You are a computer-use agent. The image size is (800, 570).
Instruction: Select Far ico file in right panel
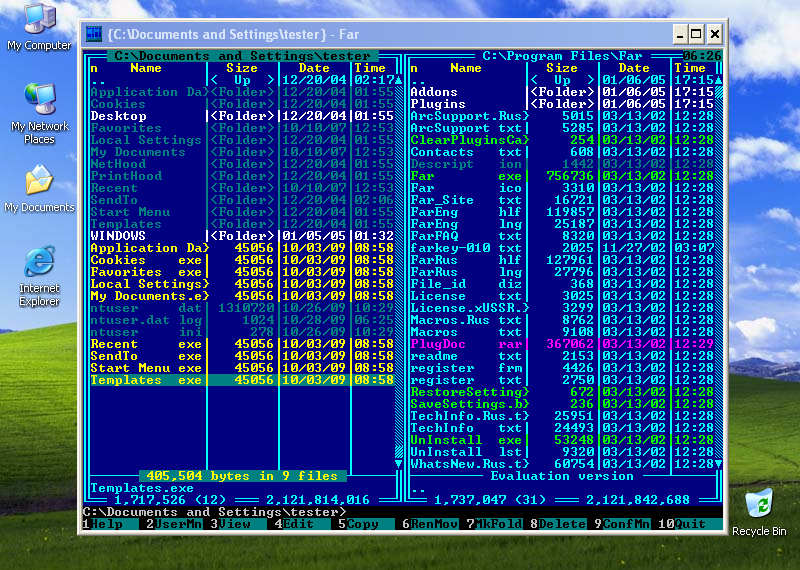[562, 188]
